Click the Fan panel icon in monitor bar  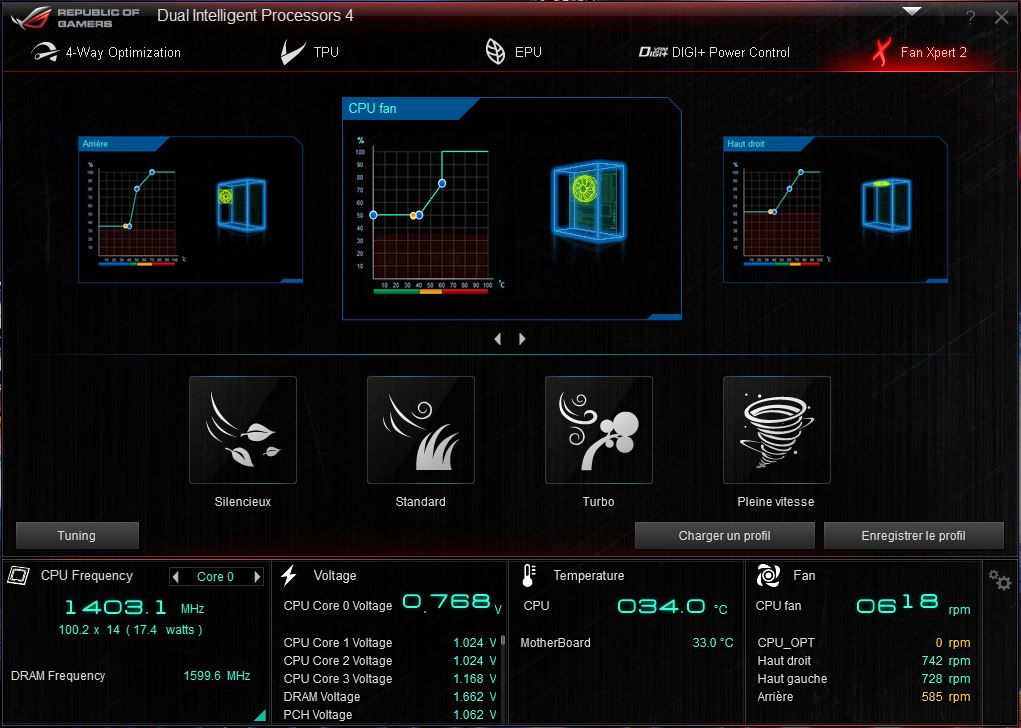[x=768, y=575]
